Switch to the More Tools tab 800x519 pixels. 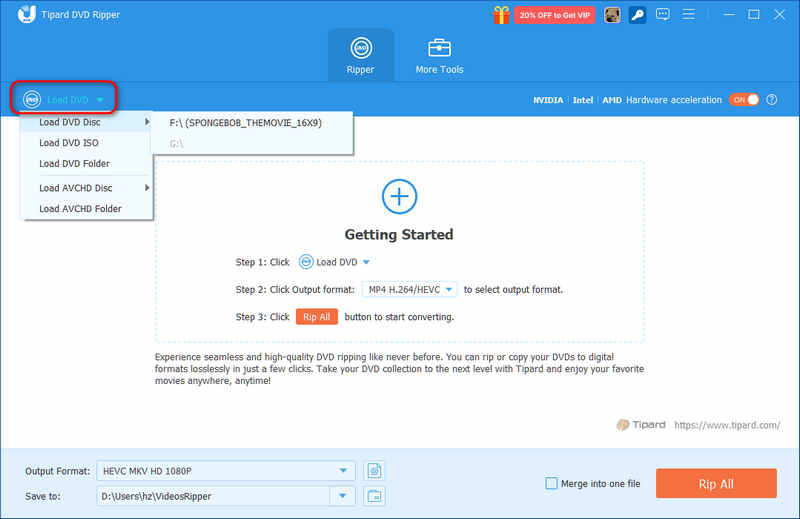pos(439,57)
